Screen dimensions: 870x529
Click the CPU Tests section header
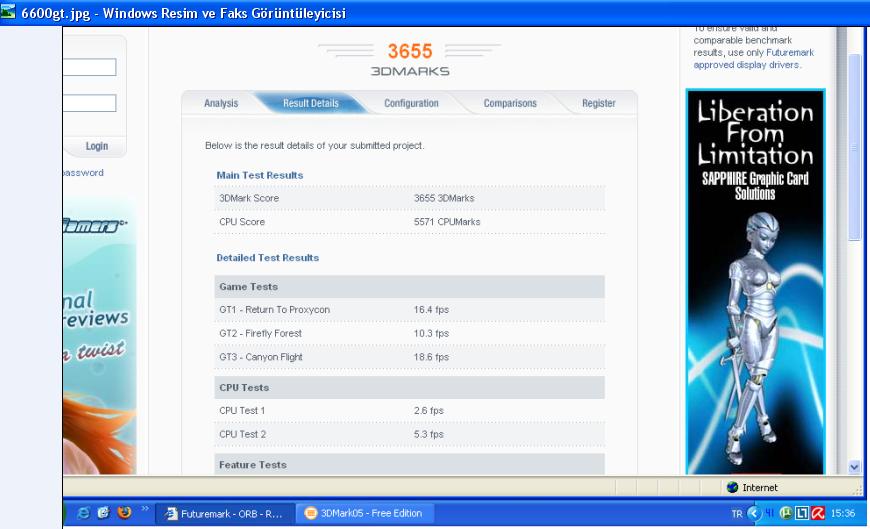(x=409, y=387)
